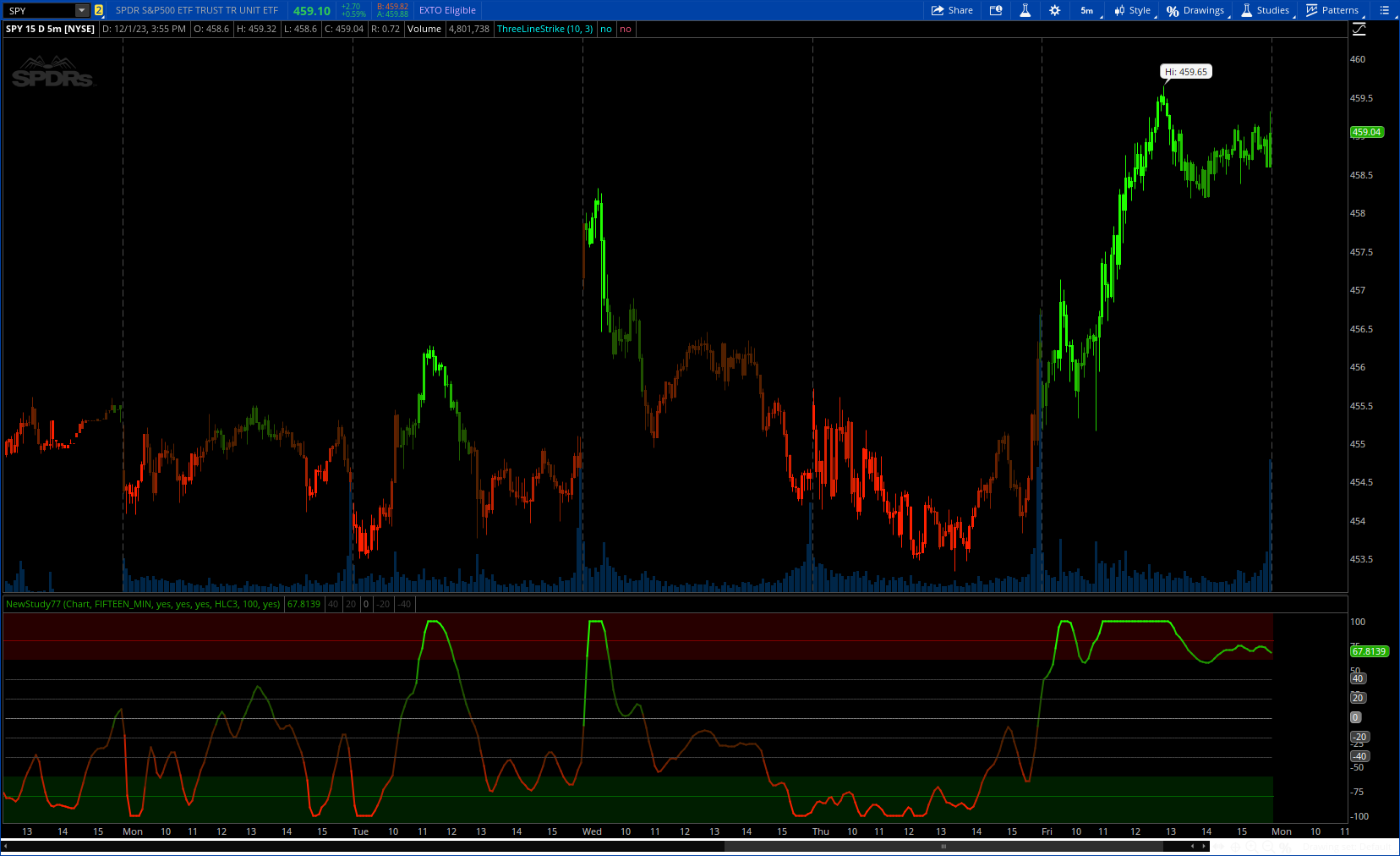Click the B: 459.82 bid value

pyautogui.click(x=392, y=7)
